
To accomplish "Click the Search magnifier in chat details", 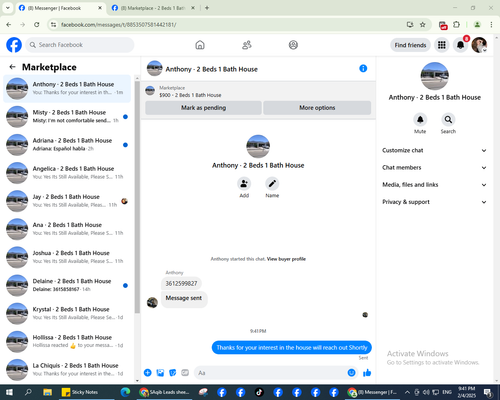I will pyautogui.click(x=448, y=119).
